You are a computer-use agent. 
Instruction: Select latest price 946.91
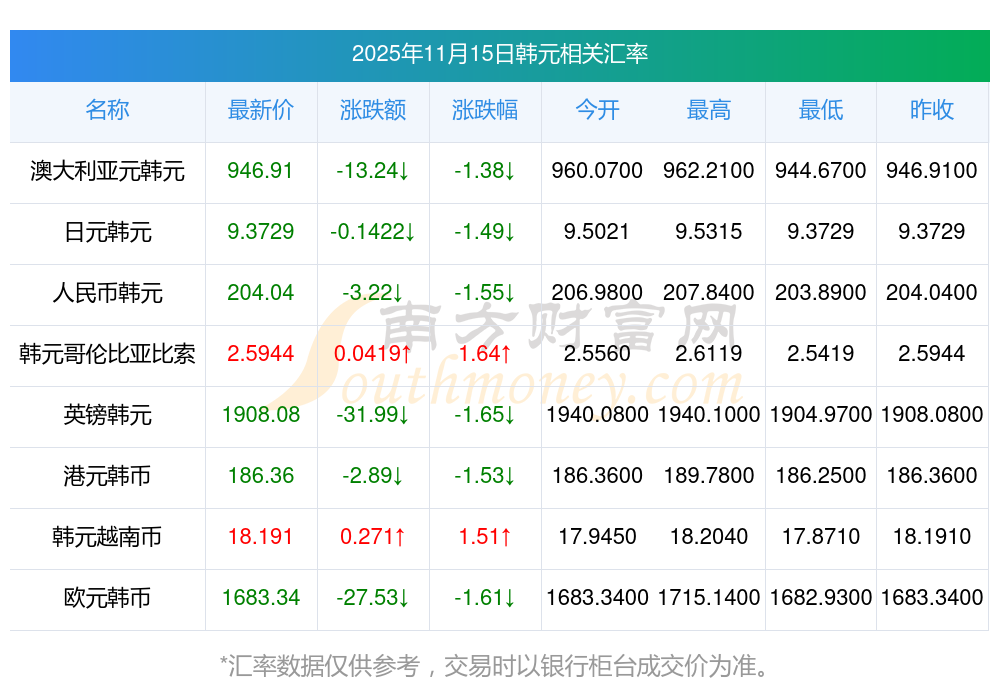coord(260,170)
